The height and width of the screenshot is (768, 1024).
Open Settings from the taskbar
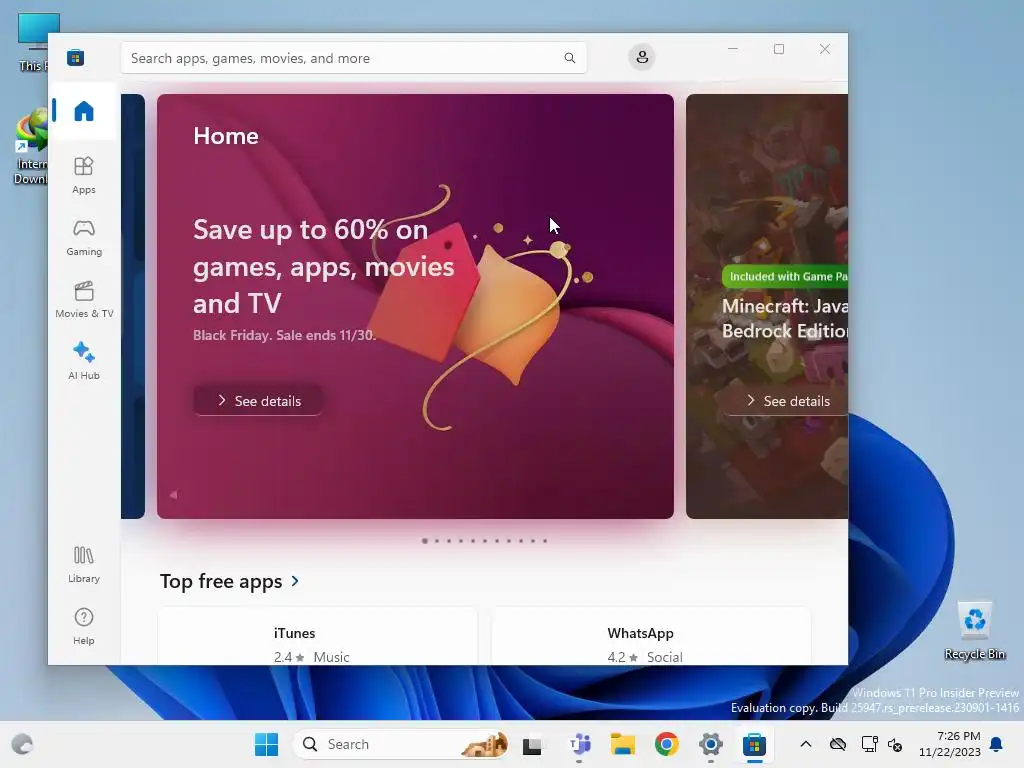(x=711, y=744)
